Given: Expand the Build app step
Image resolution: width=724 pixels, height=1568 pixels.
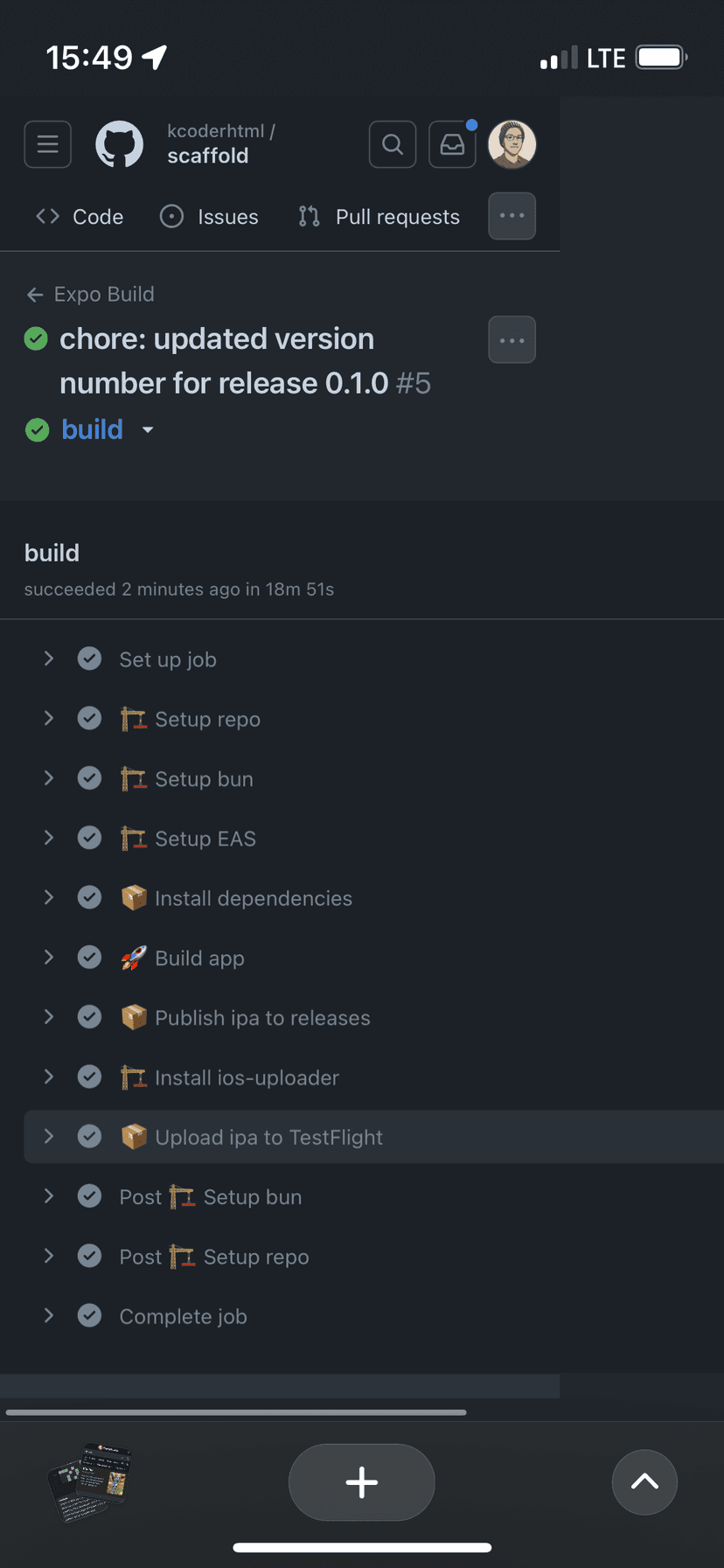Looking at the screenshot, I should click(49, 958).
